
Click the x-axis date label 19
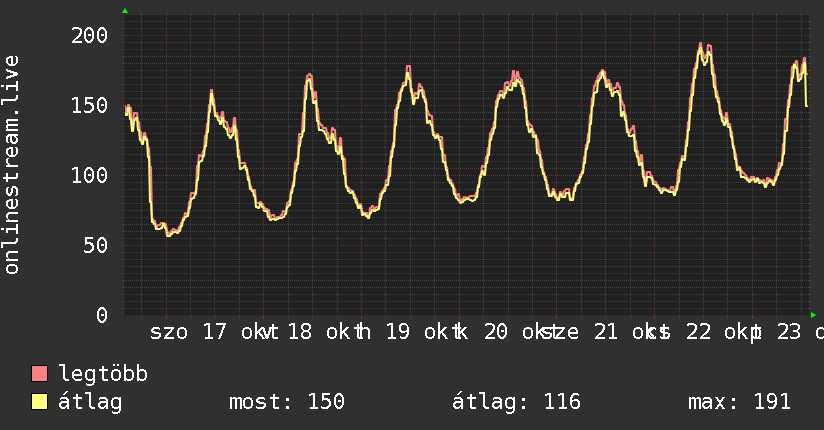tap(398, 332)
